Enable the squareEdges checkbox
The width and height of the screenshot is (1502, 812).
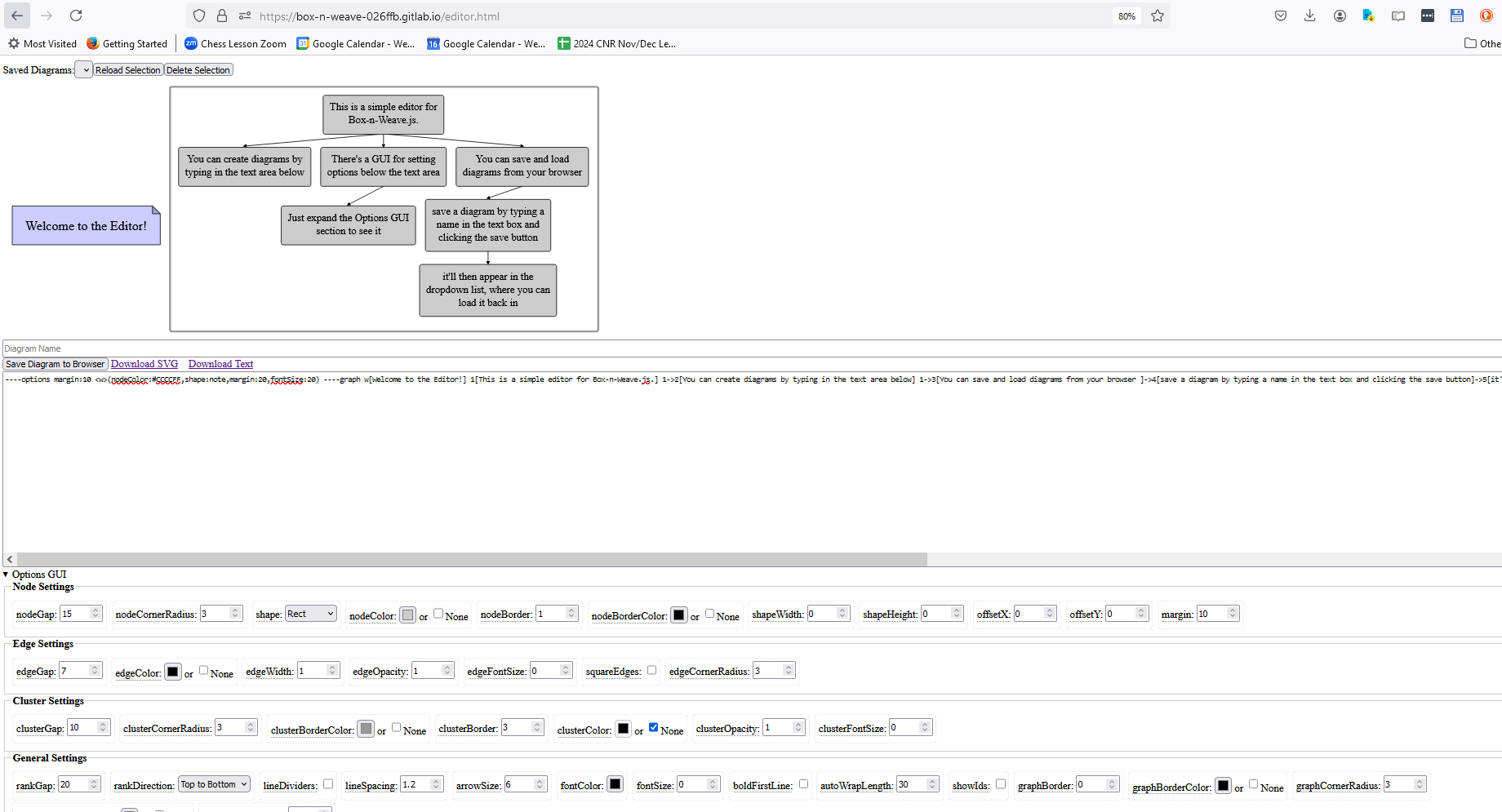(x=651, y=670)
